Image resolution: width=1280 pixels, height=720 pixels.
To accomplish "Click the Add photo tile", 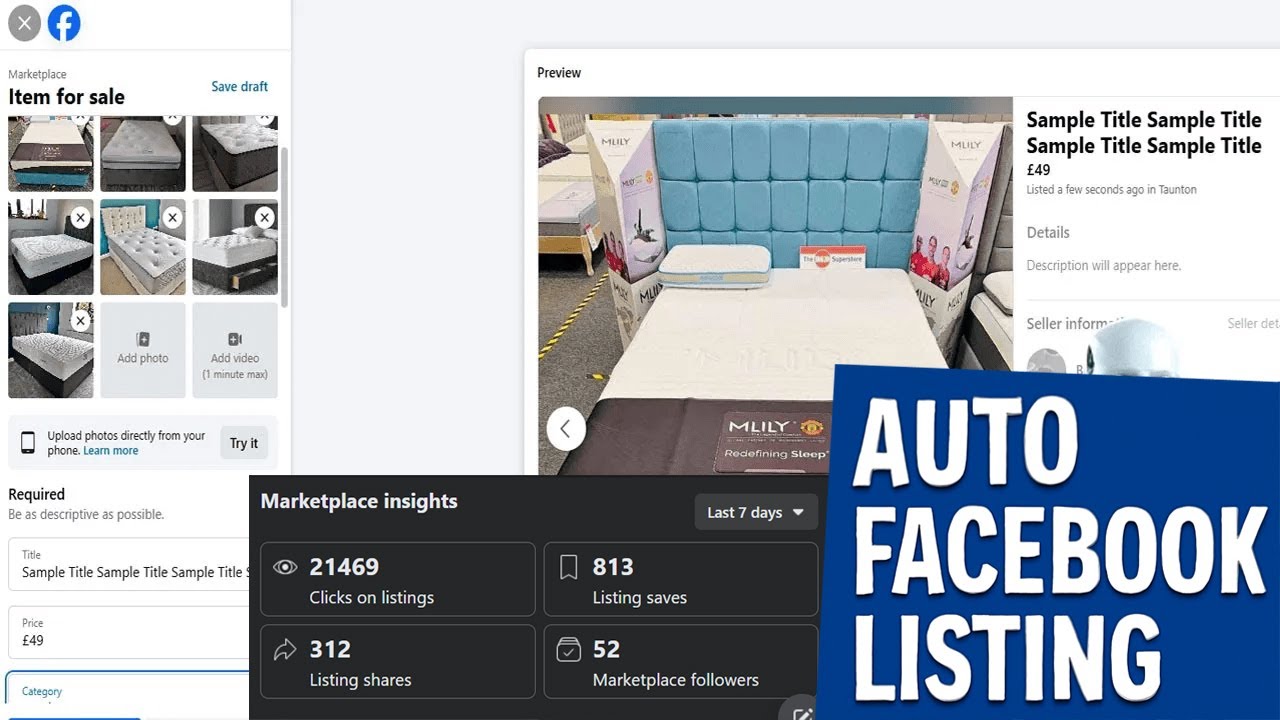I will [x=143, y=350].
